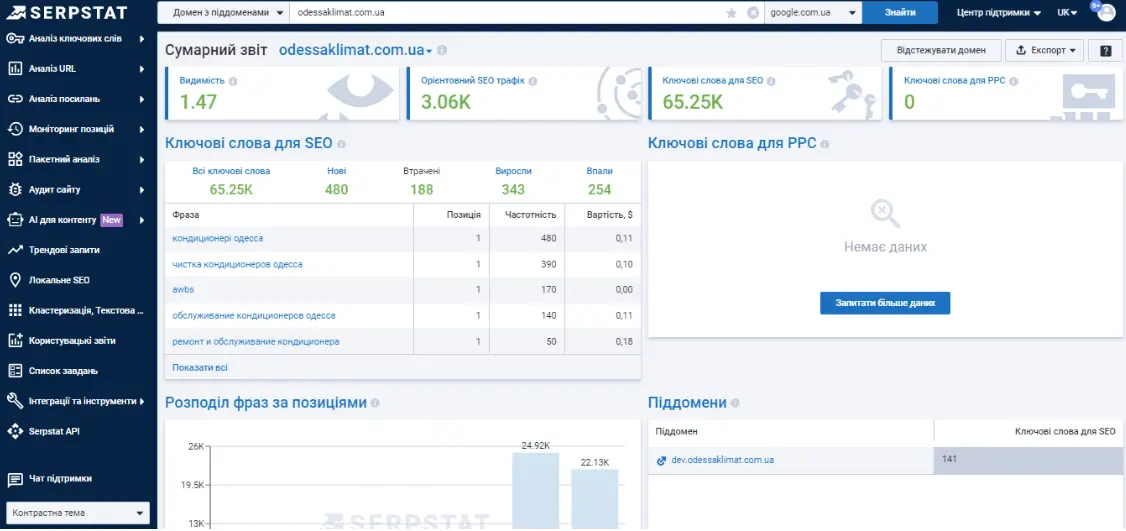The width and height of the screenshot is (1126, 531).
Task: Expand the Експорт dropdown button
Action: coord(1044,51)
